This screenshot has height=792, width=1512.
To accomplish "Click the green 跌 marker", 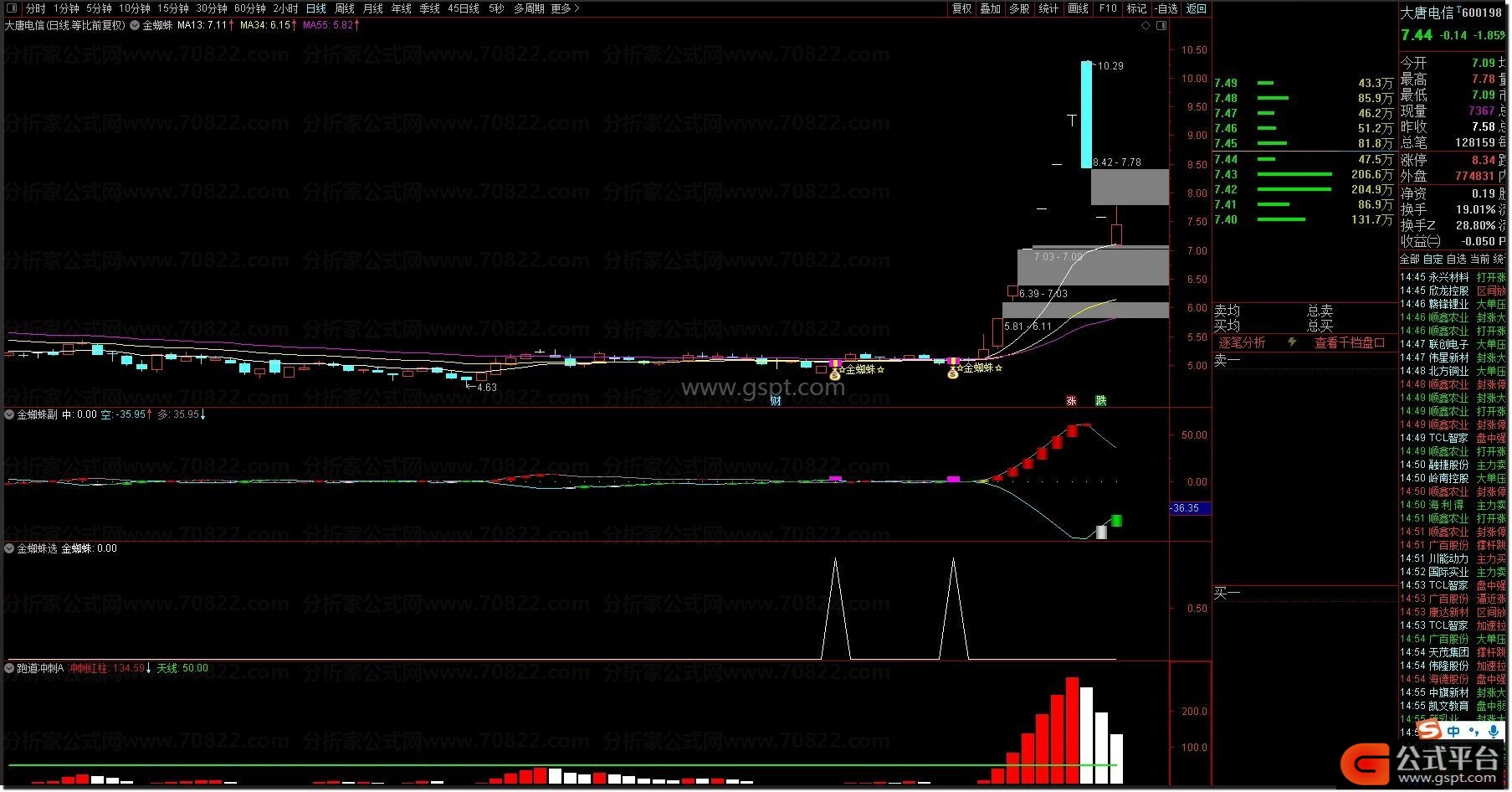I will click(x=1101, y=401).
